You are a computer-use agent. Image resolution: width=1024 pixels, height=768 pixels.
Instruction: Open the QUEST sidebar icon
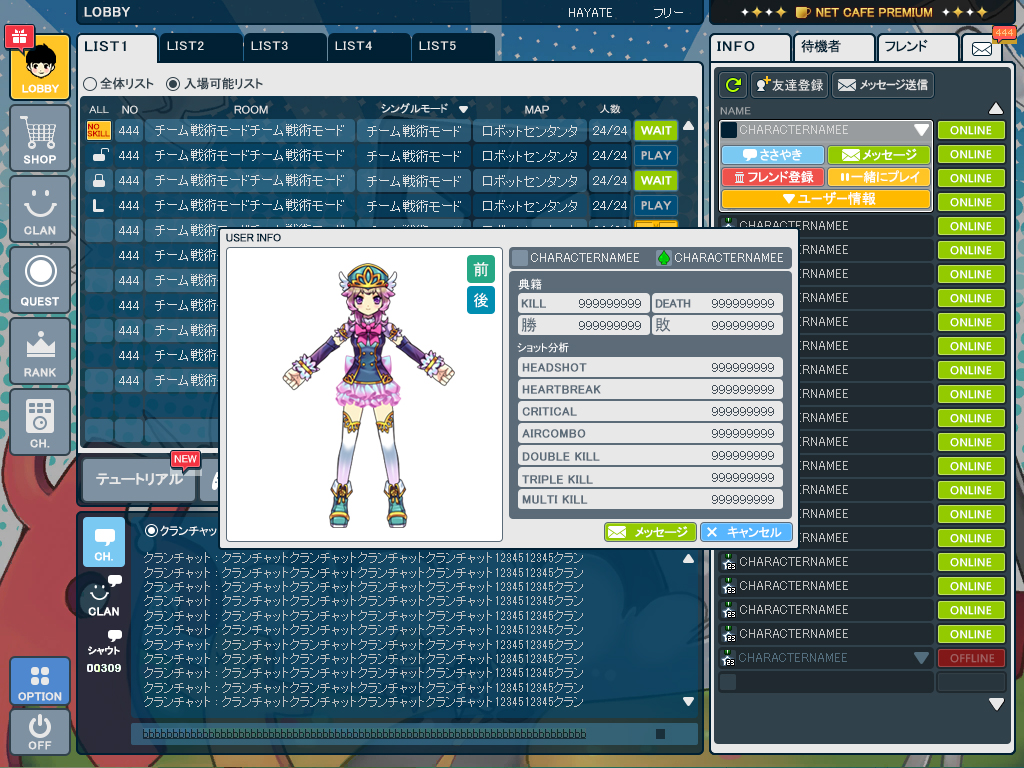click(x=40, y=281)
